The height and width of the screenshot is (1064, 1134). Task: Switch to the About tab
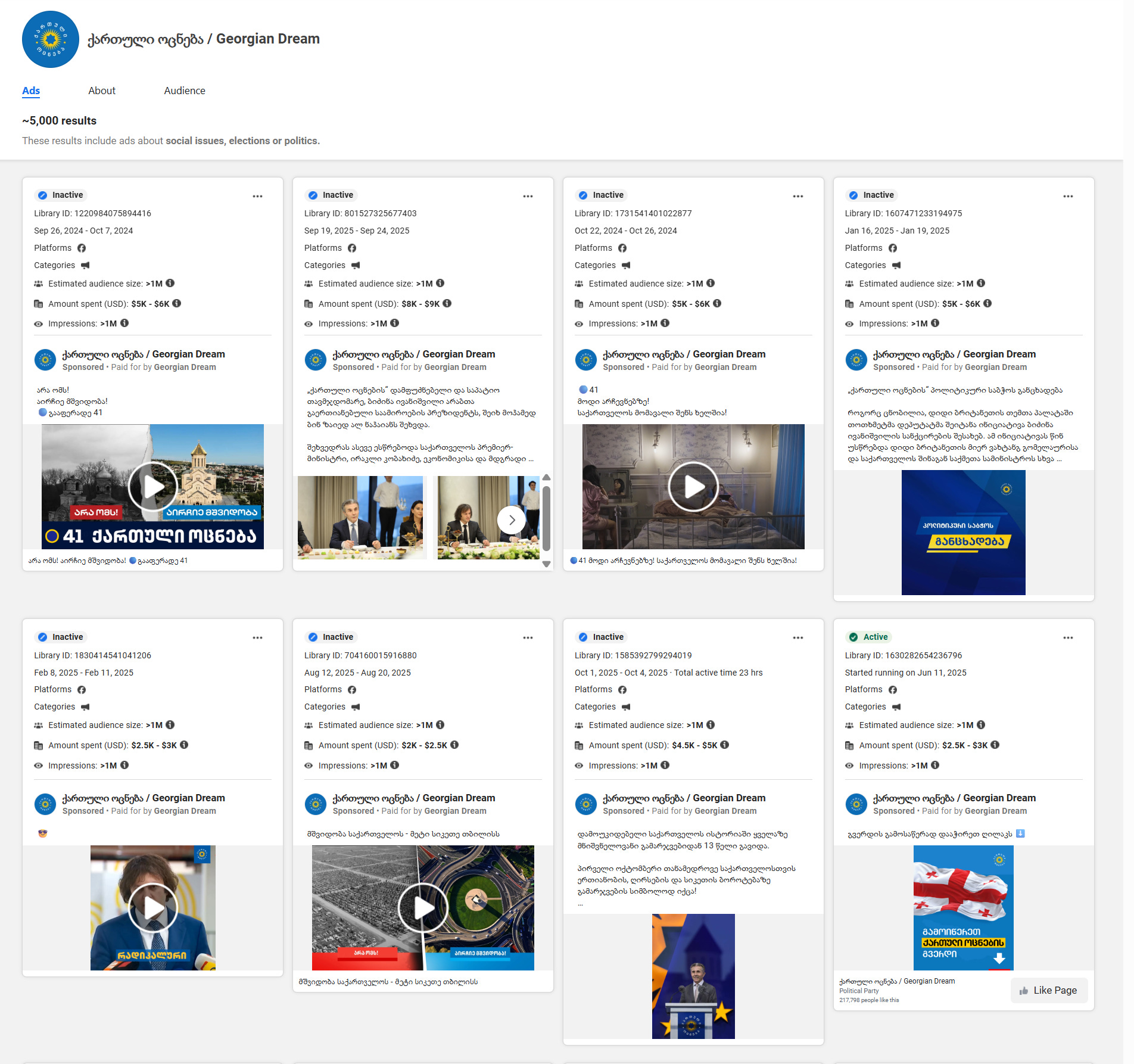pyautogui.click(x=102, y=91)
